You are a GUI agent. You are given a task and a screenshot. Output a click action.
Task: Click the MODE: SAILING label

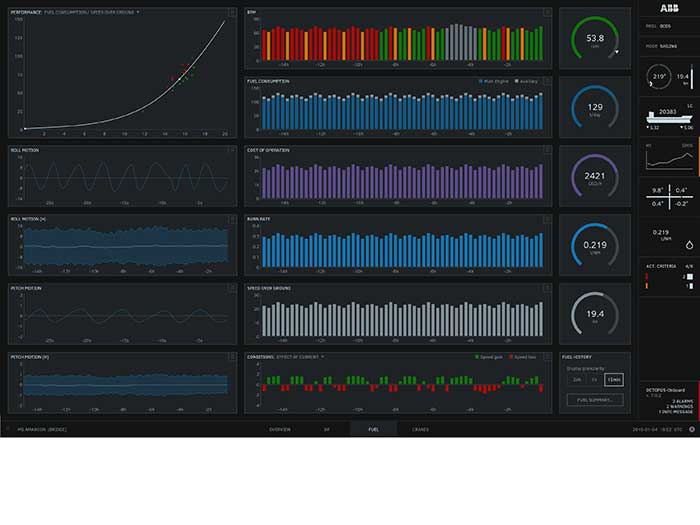pyautogui.click(x=662, y=46)
